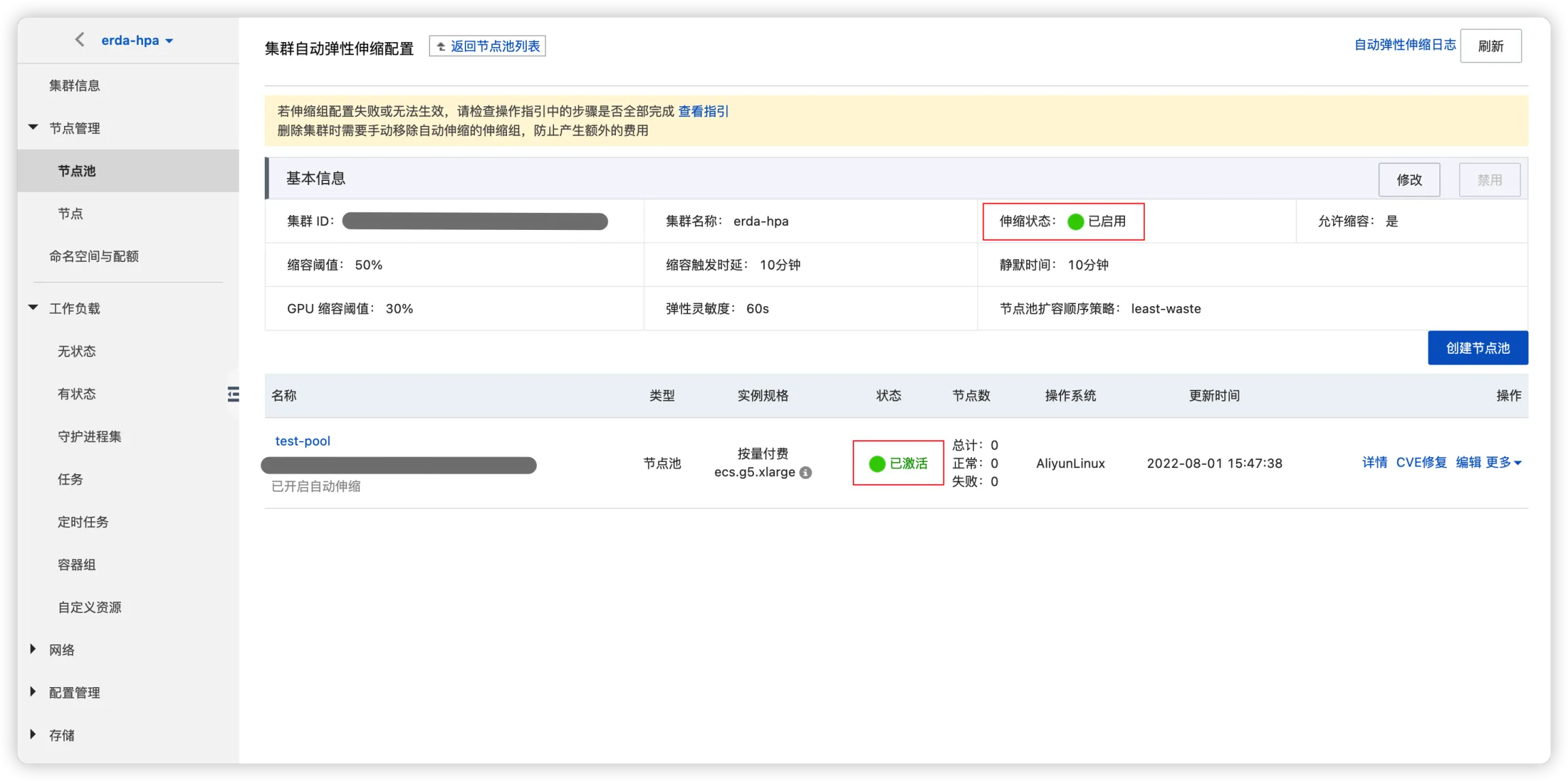The width and height of the screenshot is (1568, 781).
Task: Click the 查看指引 guide link
Action: pyautogui.click(x=703, y=112)
